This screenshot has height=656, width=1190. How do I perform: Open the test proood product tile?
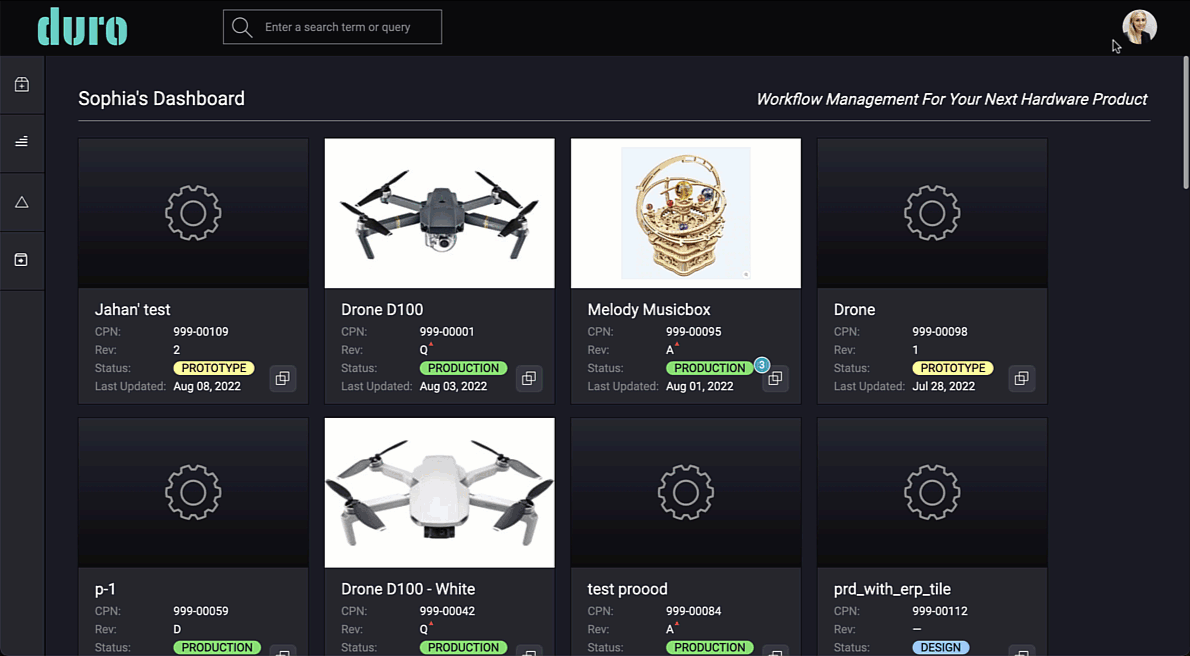[685, 537]
